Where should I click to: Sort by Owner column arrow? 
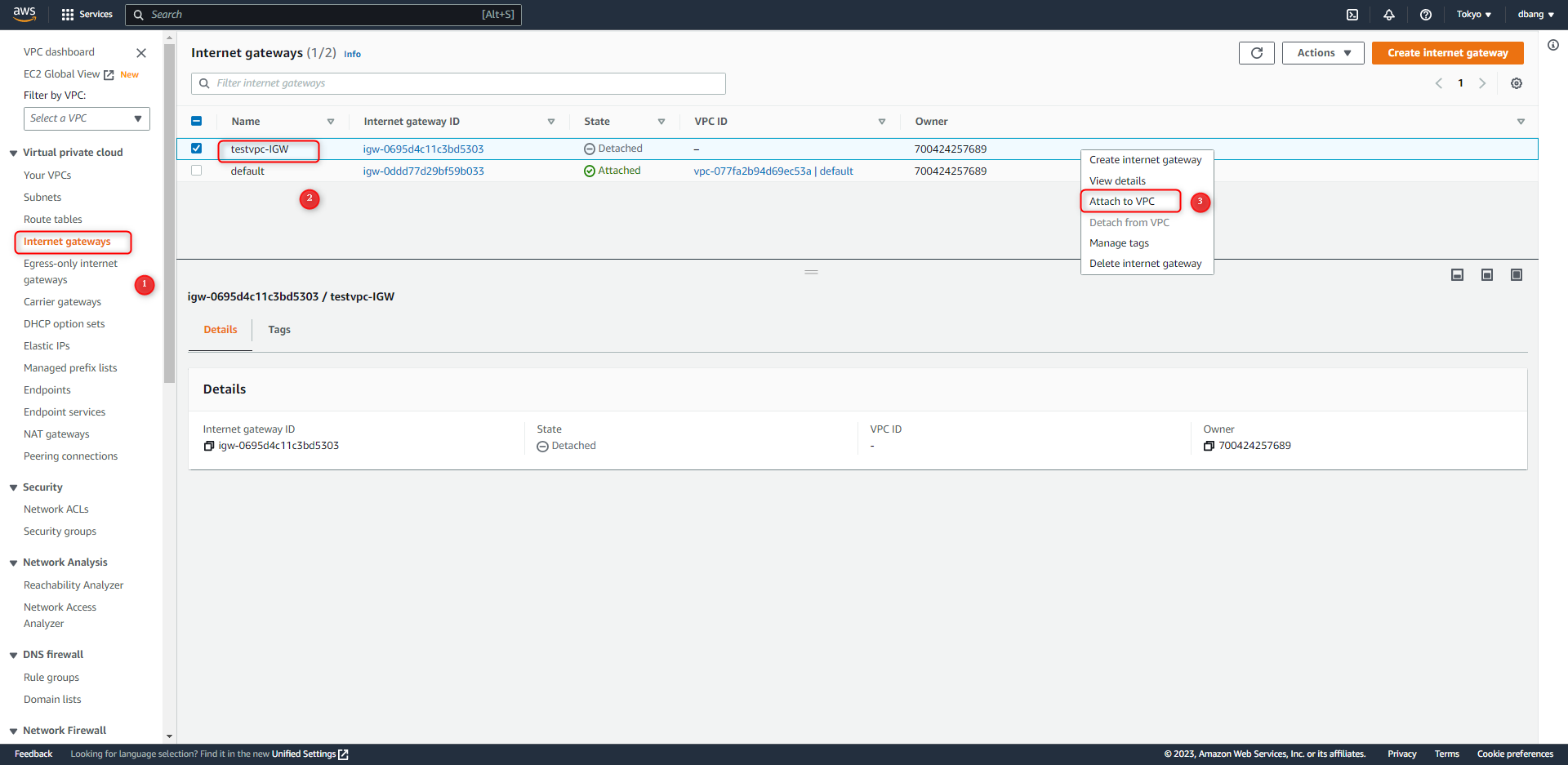(x=1521, y=122)
